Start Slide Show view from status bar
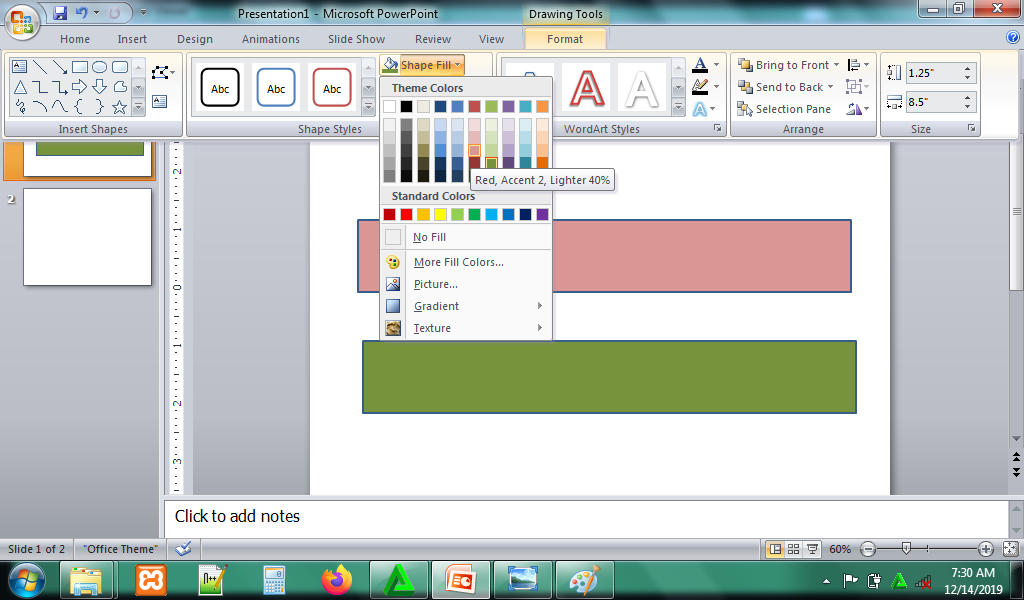 click(812, 549)
